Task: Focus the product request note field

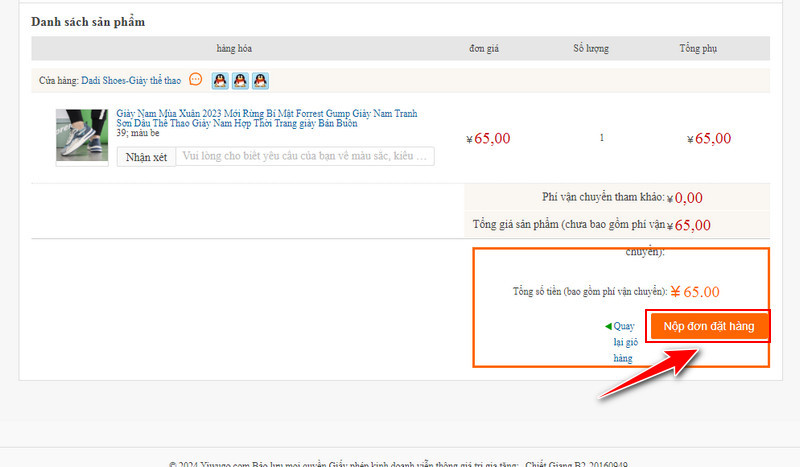Action: [305, 156]
